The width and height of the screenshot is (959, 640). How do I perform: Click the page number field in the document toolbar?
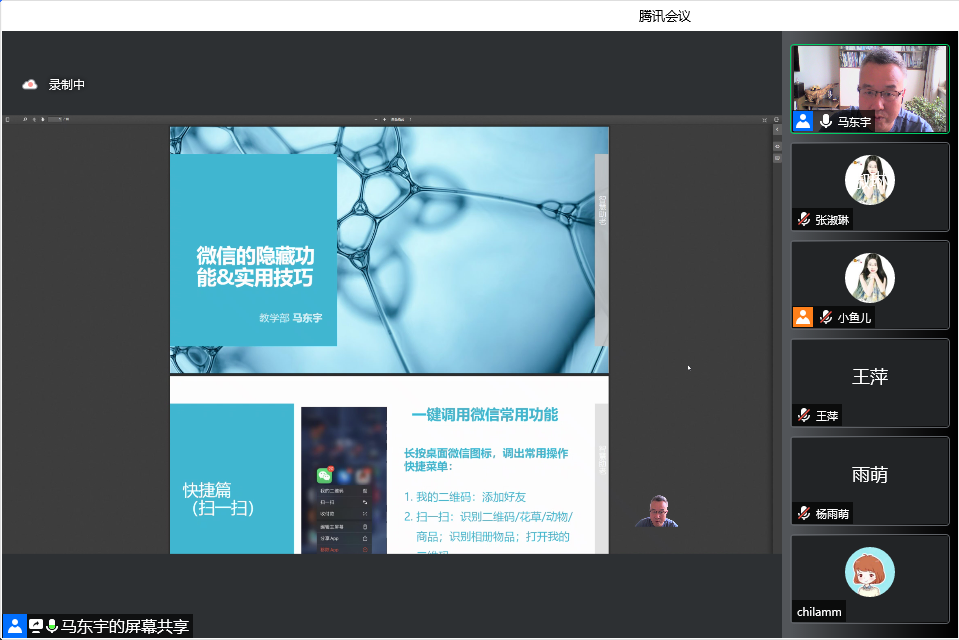coord(55,119)
